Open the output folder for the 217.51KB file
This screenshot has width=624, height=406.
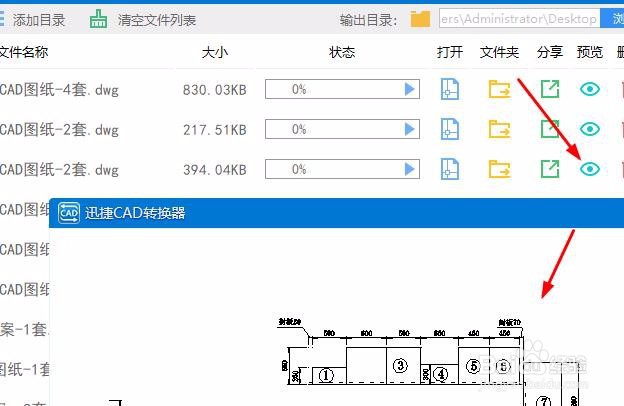point(499,129)
